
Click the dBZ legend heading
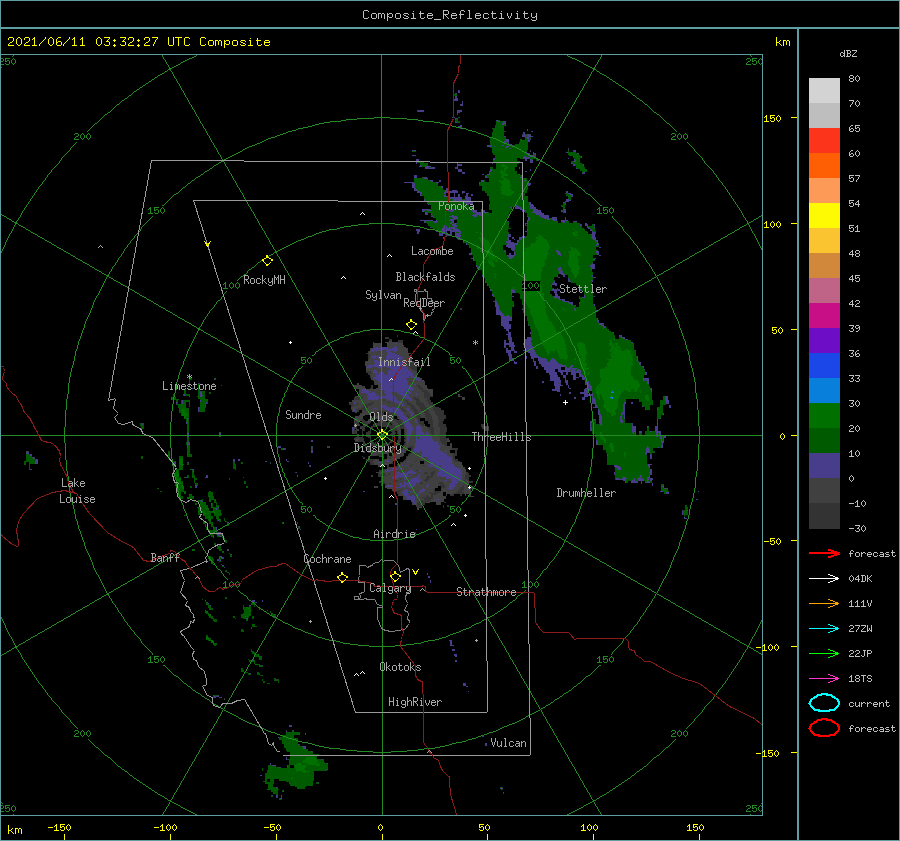pos(848,53)
